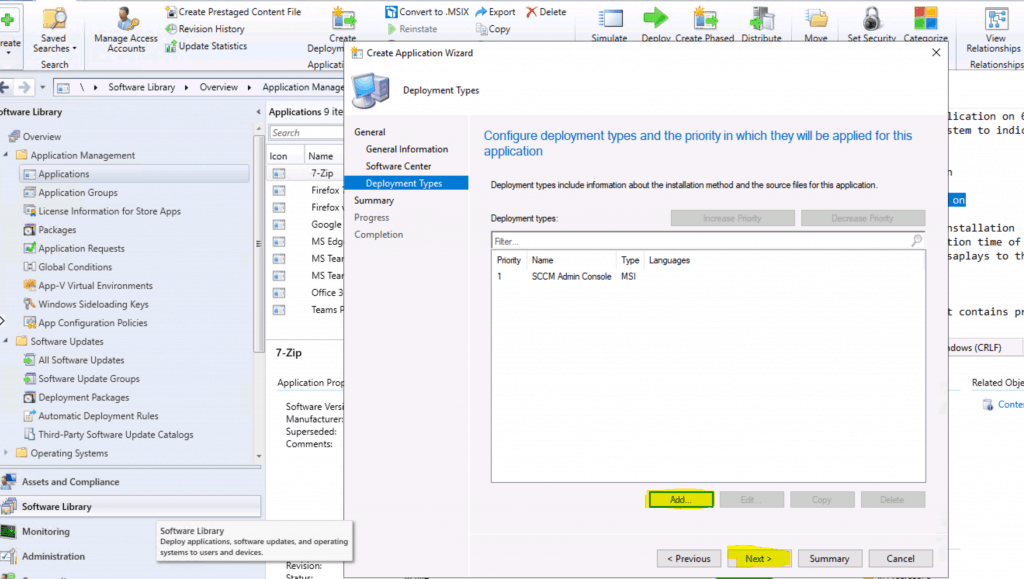This screenshot has height=579, width=1024.
Task: Click Convert to .MSIX
Action: pos(427,12)
